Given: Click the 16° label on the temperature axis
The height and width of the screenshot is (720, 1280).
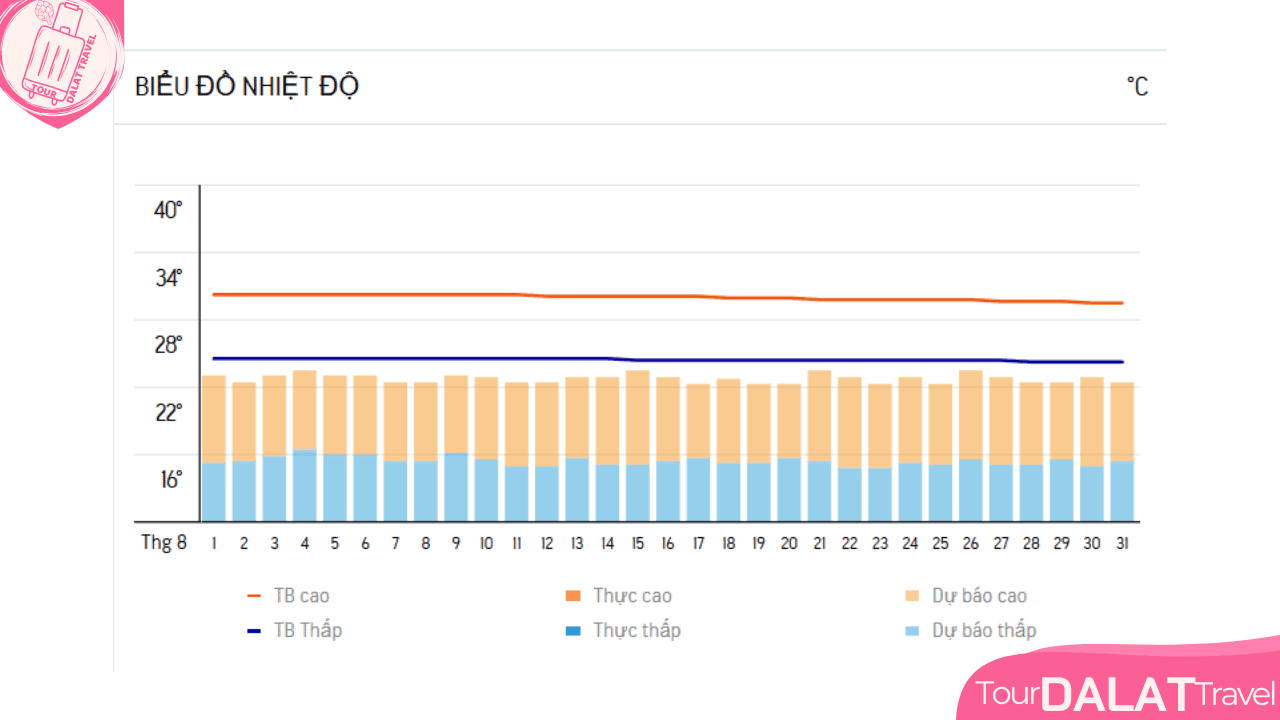Looking at the screenshot, I should click(170, 480).
